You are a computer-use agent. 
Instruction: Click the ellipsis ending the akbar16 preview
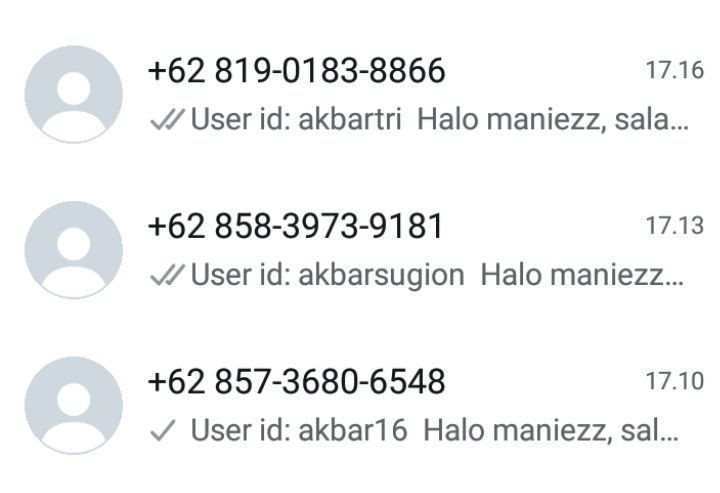coord(670,439)
